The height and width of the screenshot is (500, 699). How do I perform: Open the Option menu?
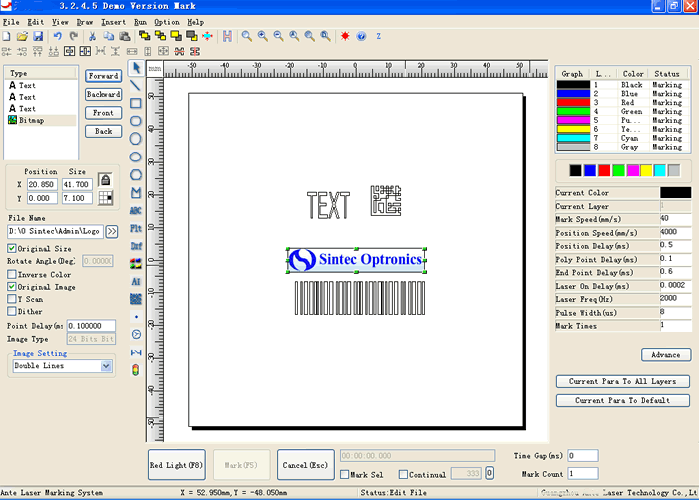tap(167, 22)
